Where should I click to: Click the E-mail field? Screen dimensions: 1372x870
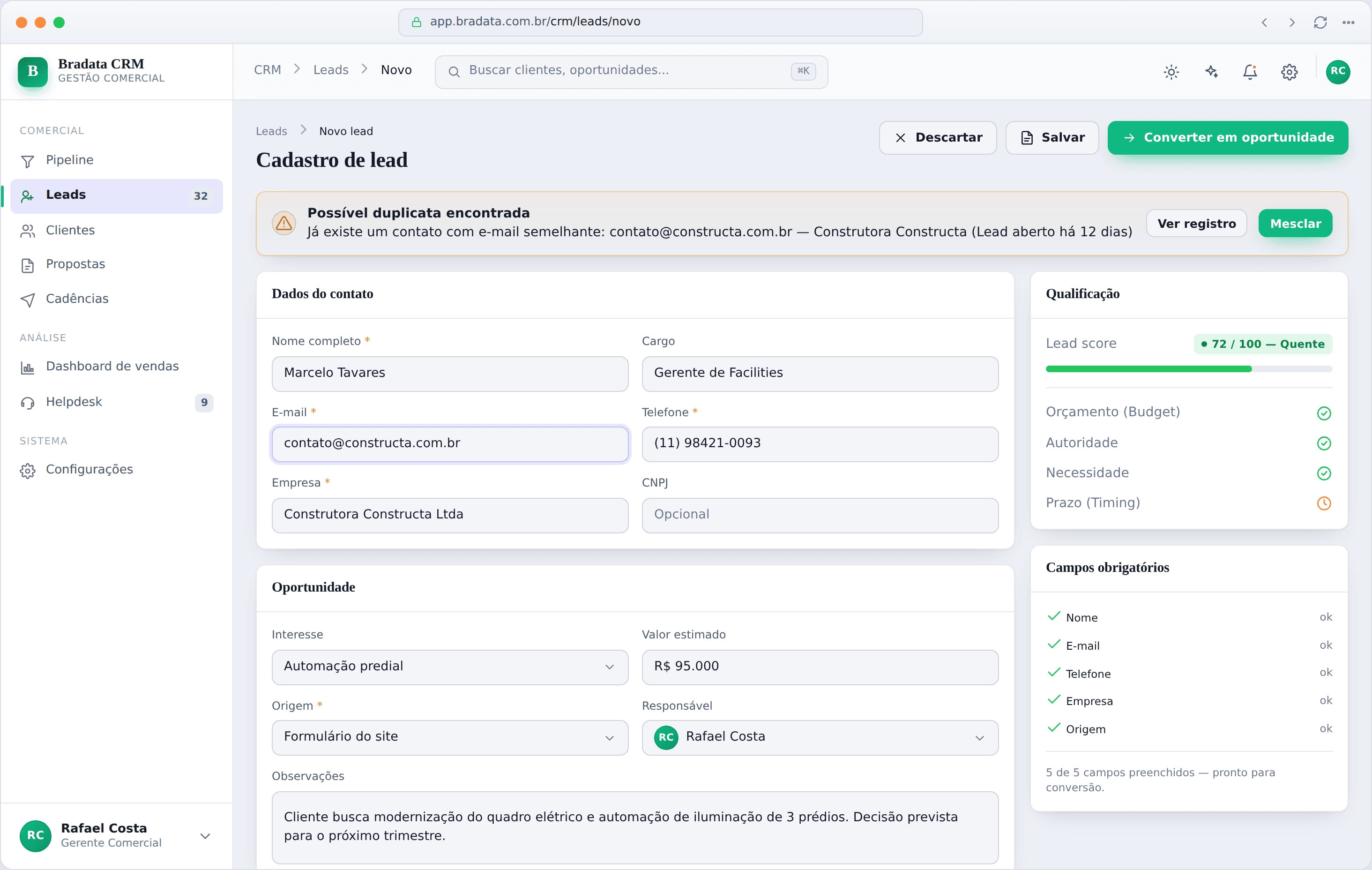tap(449, 444)
